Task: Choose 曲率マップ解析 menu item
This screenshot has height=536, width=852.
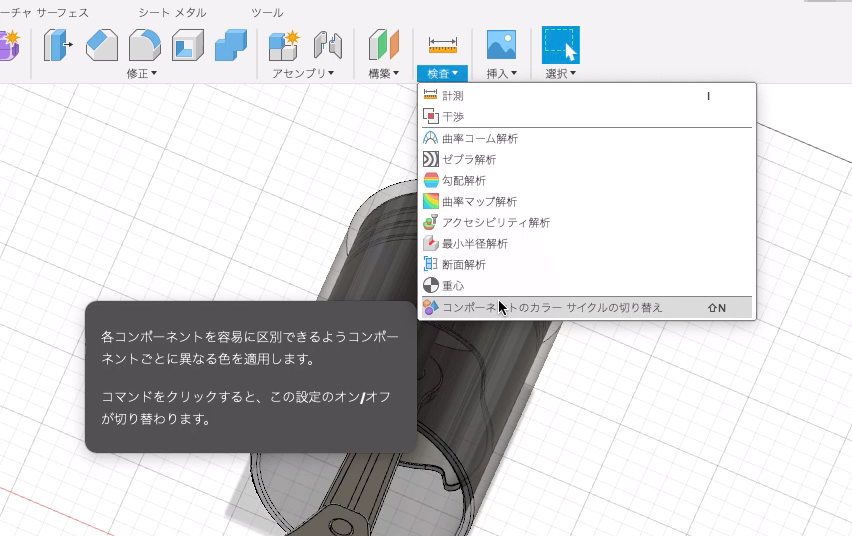Action: tap(587, 202)
